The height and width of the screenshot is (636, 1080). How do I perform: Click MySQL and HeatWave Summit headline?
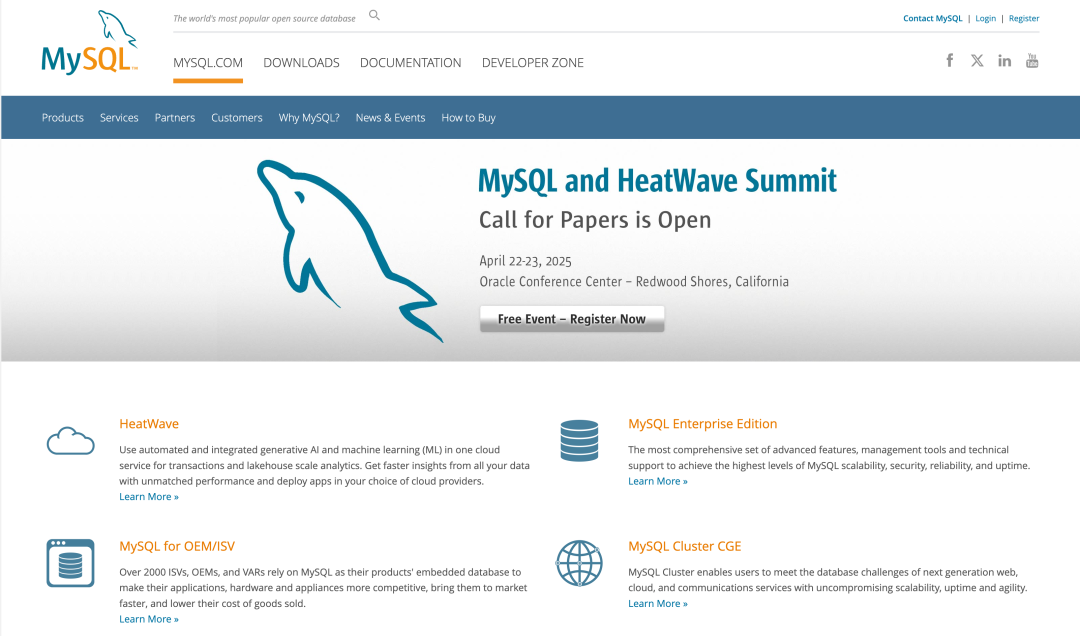point(658,181)
